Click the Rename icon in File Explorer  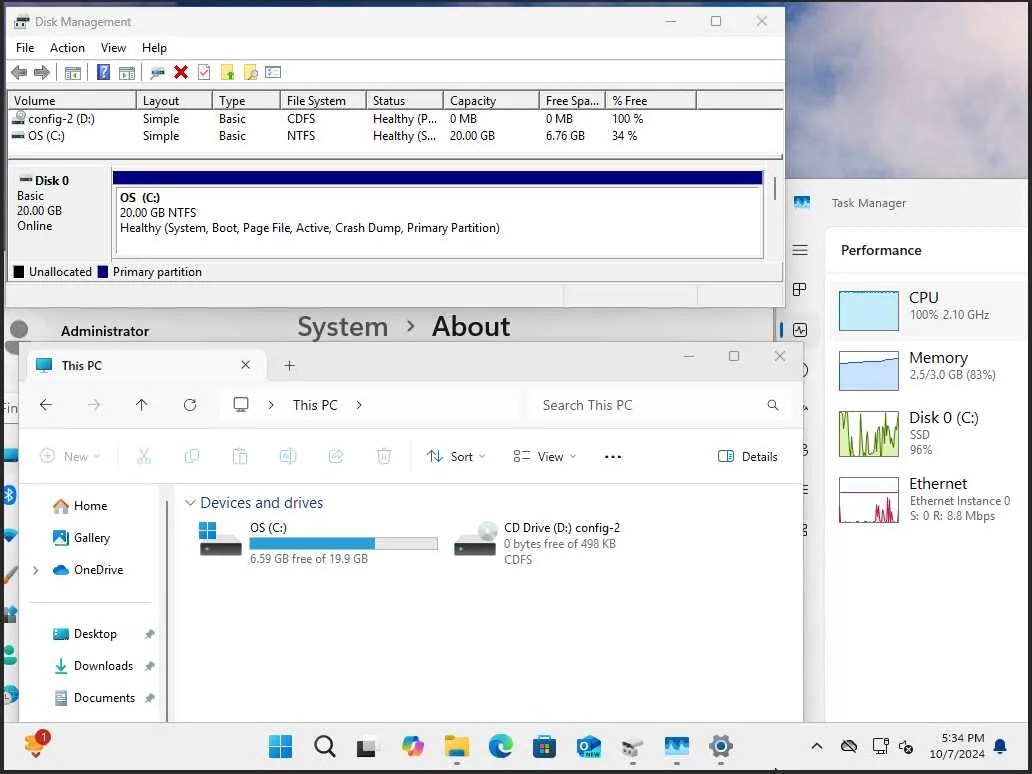288,456
